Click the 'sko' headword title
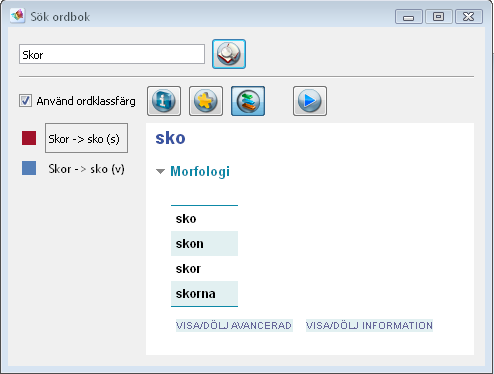Image resolution: width=494 pixels, height=374 pixels. pyautogui.click(x=170, y=138)
